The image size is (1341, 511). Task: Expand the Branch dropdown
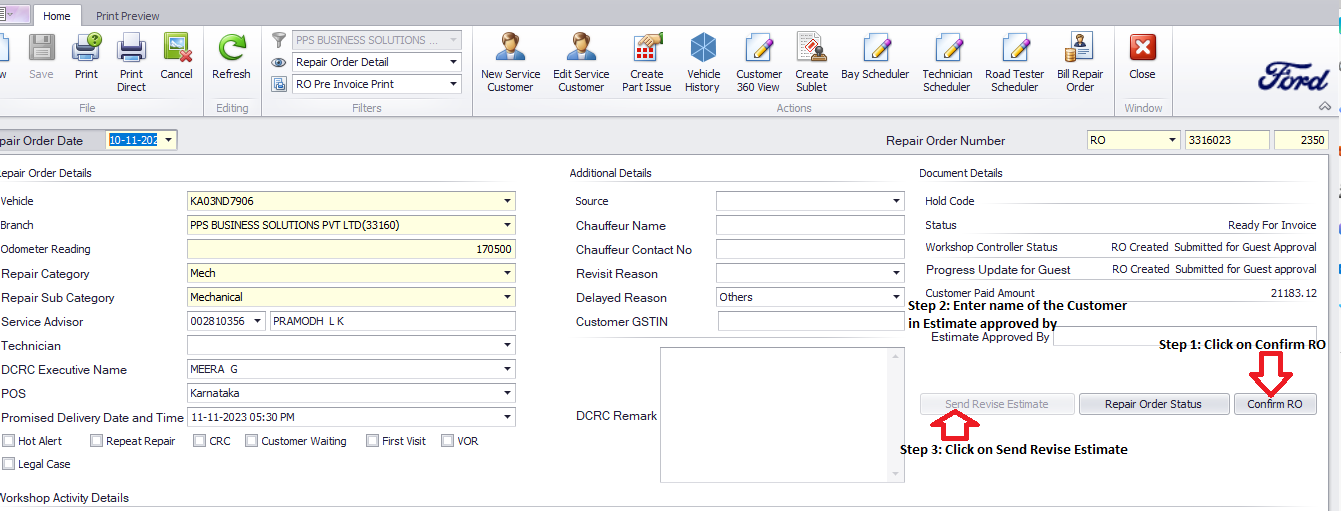[508, 225]
